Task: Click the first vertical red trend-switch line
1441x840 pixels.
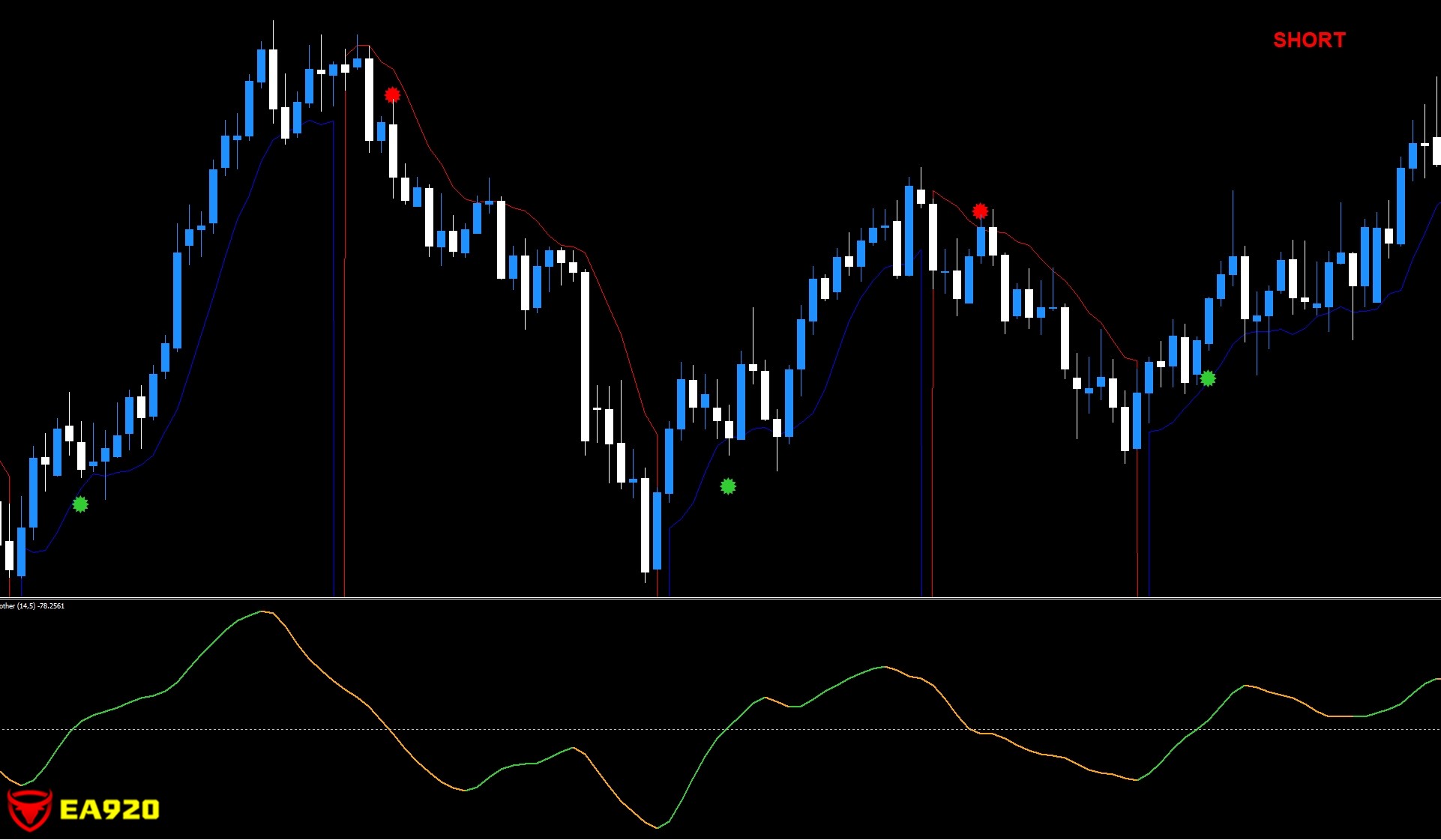Action: [x=344, y=375]
